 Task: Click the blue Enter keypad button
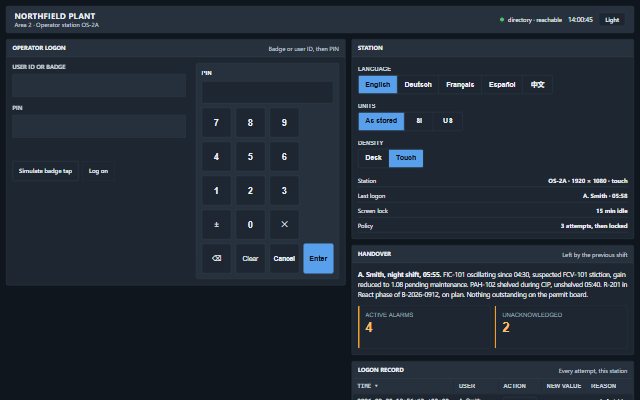pyautogui.click(x=318, y=258)
